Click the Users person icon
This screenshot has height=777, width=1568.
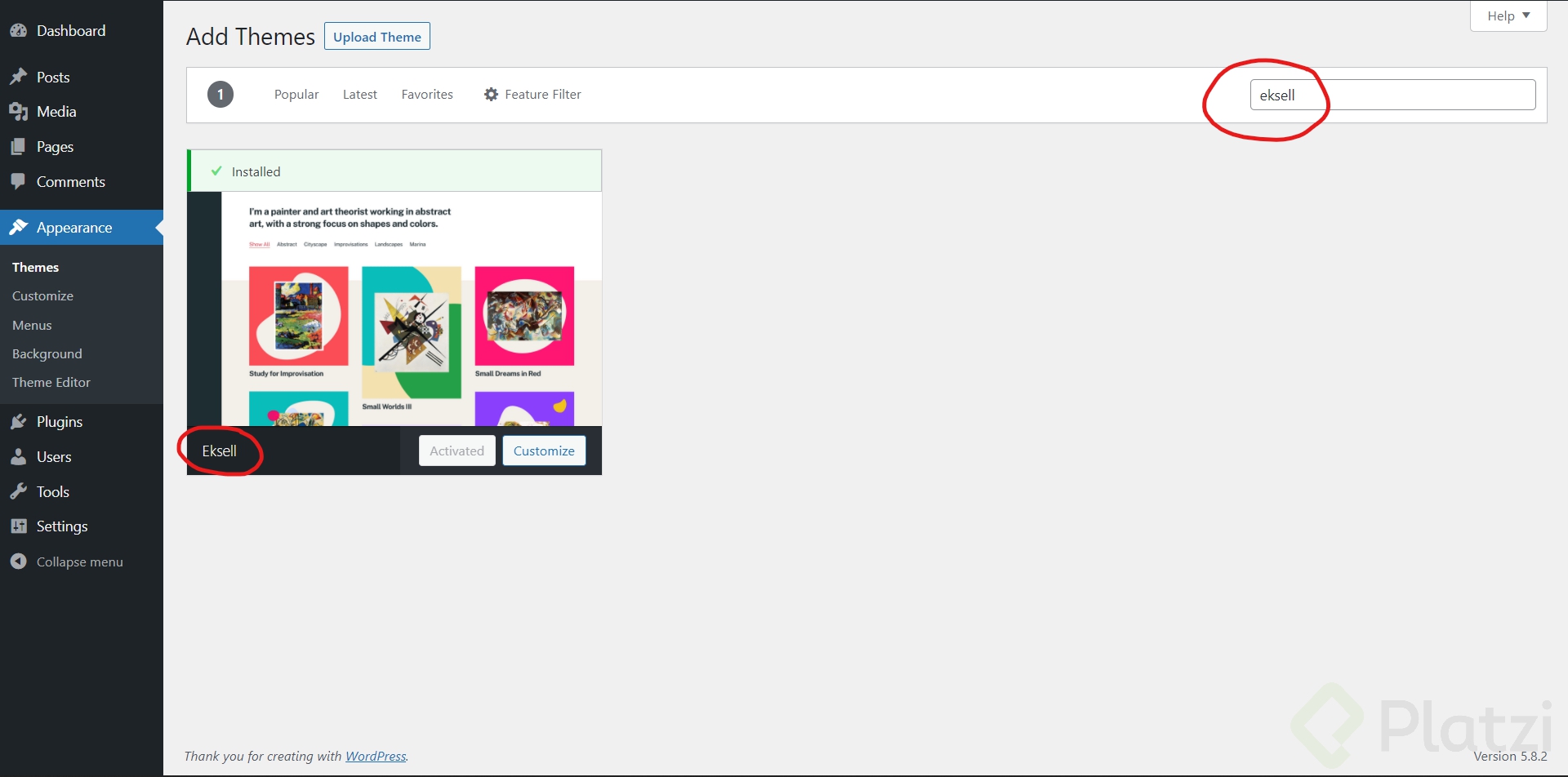pos(19,457)
